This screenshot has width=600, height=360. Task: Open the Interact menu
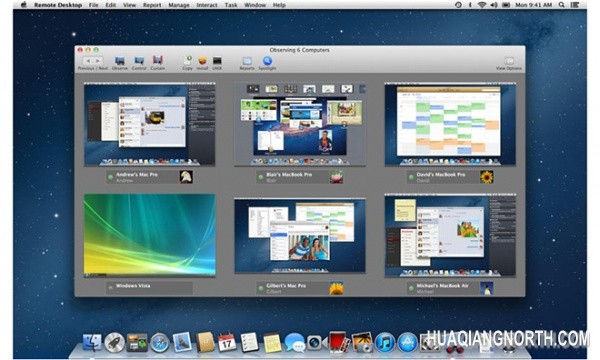pos(207,5)
